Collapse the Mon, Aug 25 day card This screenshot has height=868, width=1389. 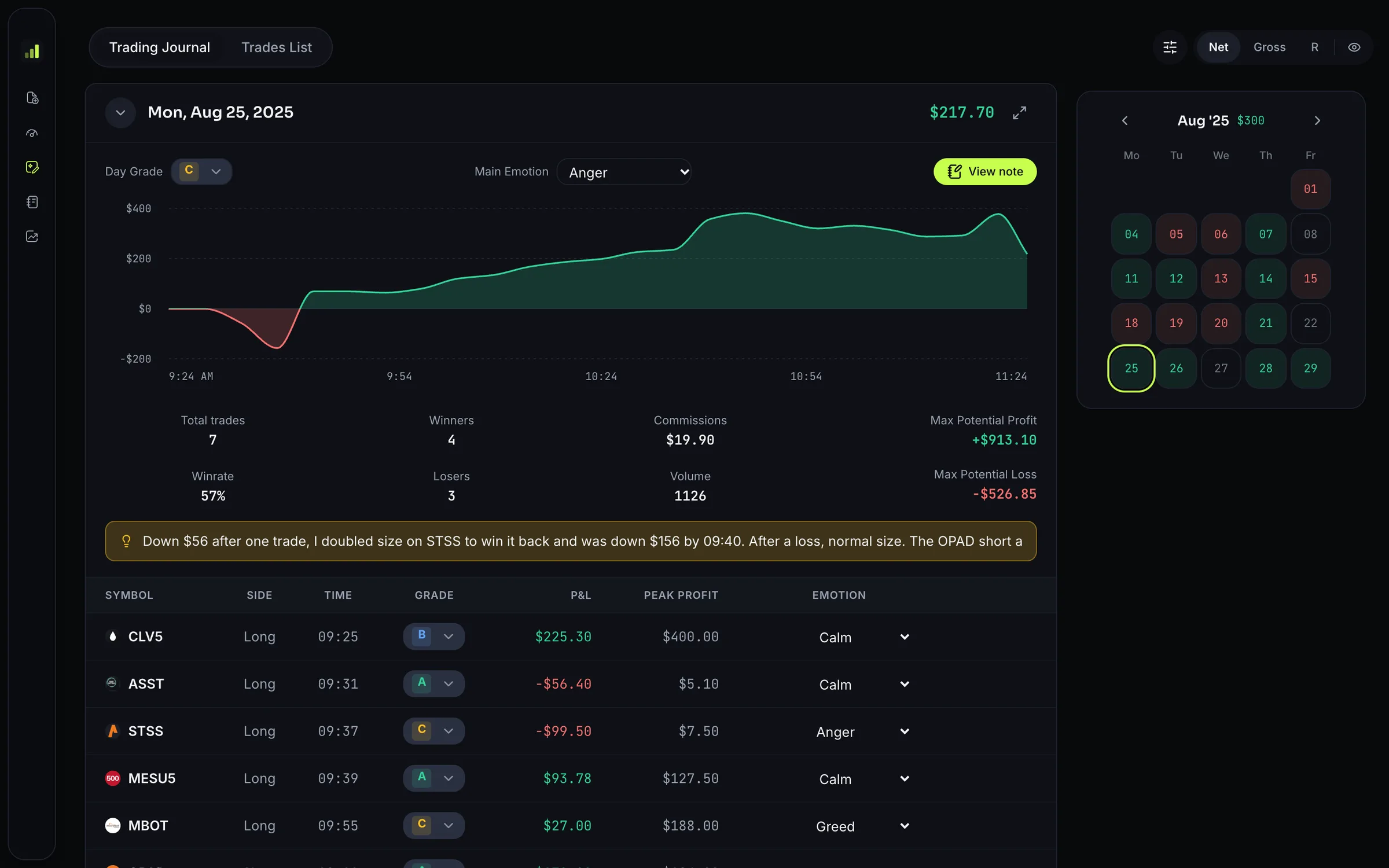point(120,112)
